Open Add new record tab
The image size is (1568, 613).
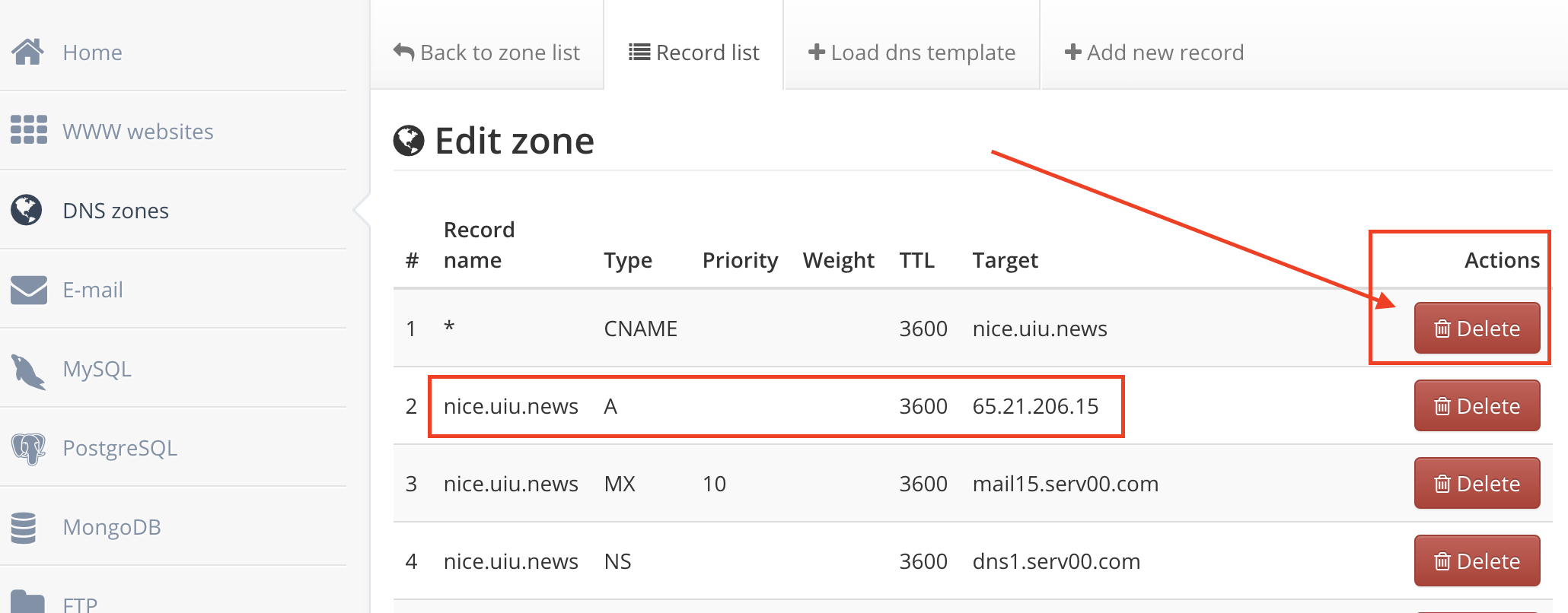point(1154,52)
